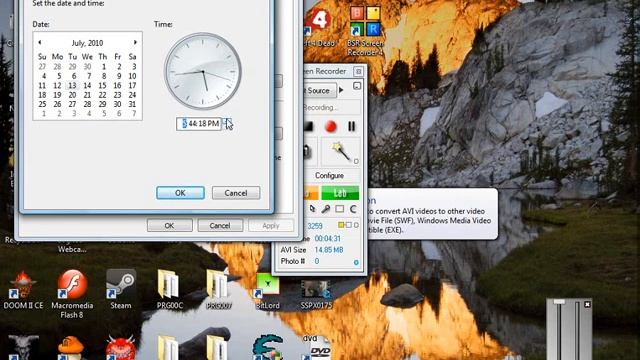
Task: Open the Left 4 Dead desktop shortcut
Action: coord(319,27)
